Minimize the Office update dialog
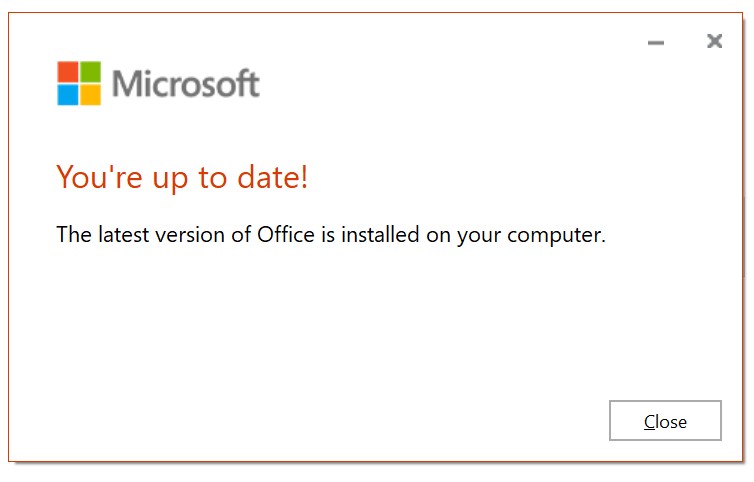This screenshot has width=754, height=482. [x=656, y=42]
